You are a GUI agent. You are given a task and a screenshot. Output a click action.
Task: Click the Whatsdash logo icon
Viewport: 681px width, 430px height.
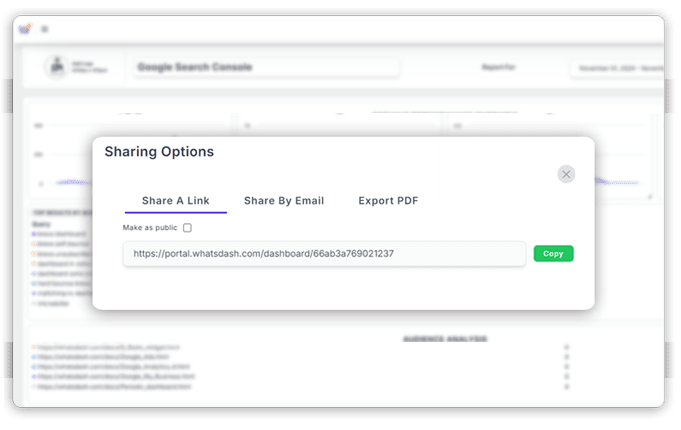tap(25, 29)
